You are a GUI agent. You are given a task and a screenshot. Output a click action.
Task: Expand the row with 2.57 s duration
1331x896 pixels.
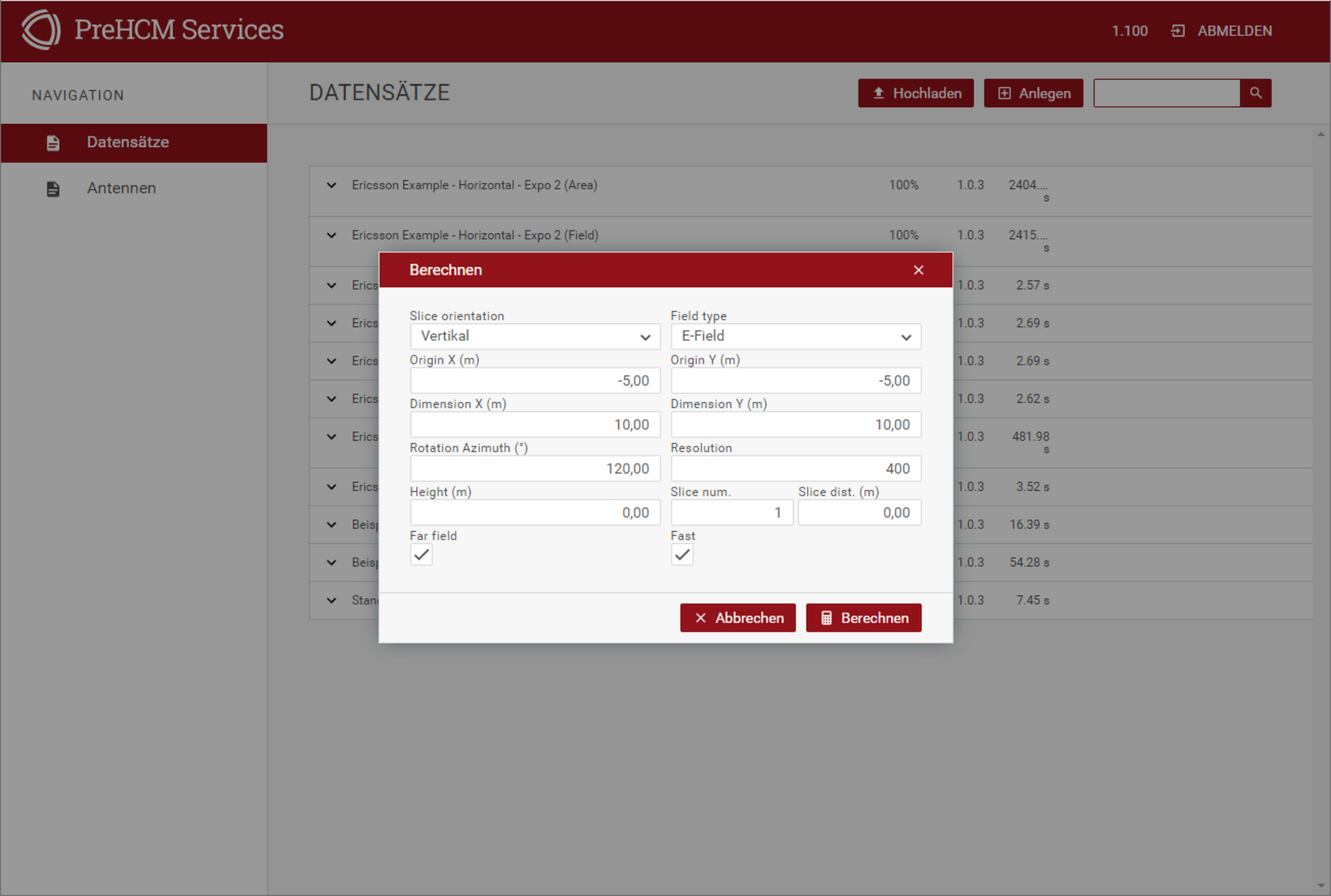[331, 285]
